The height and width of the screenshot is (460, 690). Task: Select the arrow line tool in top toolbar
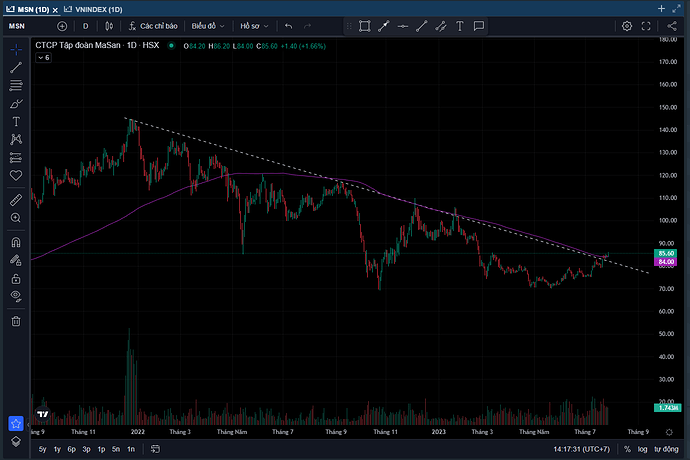384,26
